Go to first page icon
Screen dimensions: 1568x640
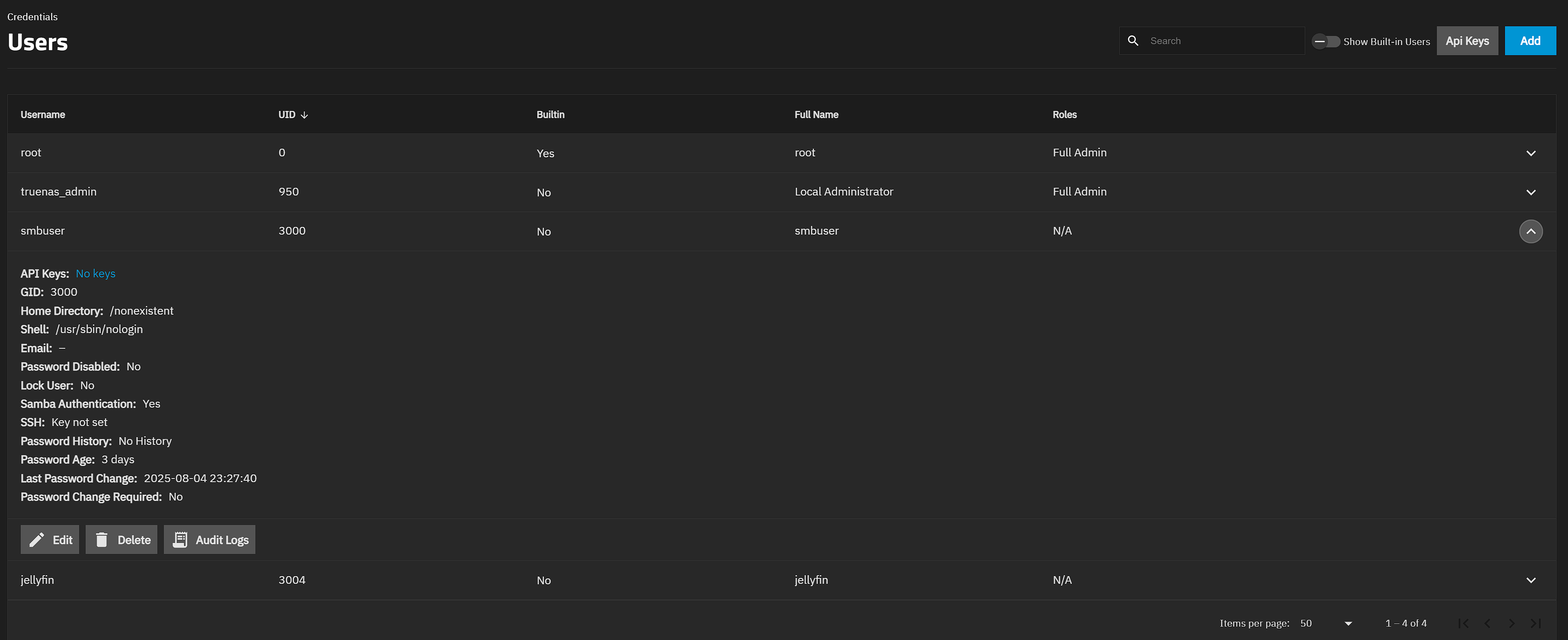pos(1464,623)
